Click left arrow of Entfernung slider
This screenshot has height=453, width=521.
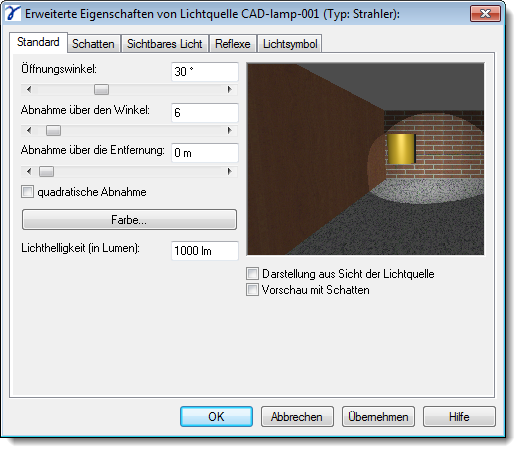(29, 171)
